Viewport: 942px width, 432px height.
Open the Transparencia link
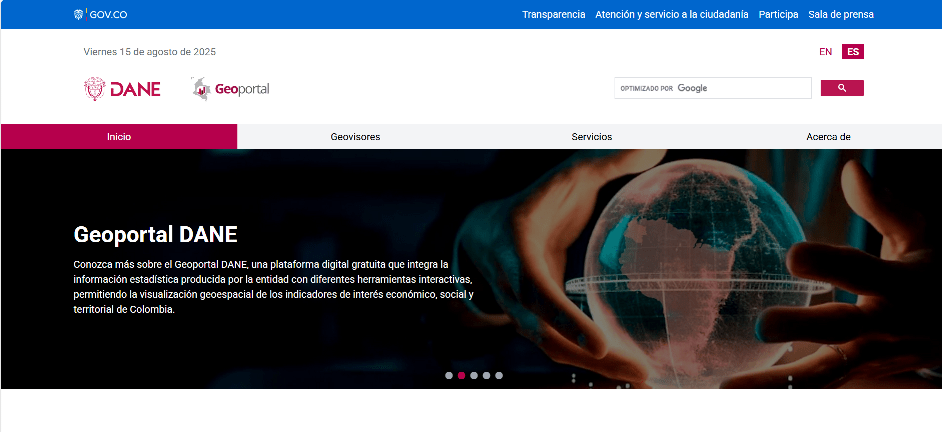553,15
